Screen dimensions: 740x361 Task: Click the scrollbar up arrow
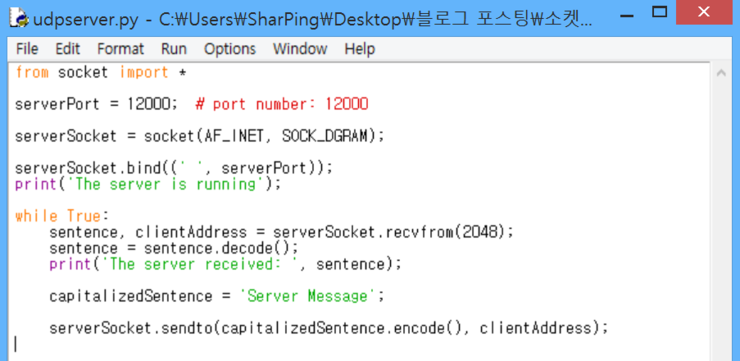pyautogui.click(x=721, y=73)
